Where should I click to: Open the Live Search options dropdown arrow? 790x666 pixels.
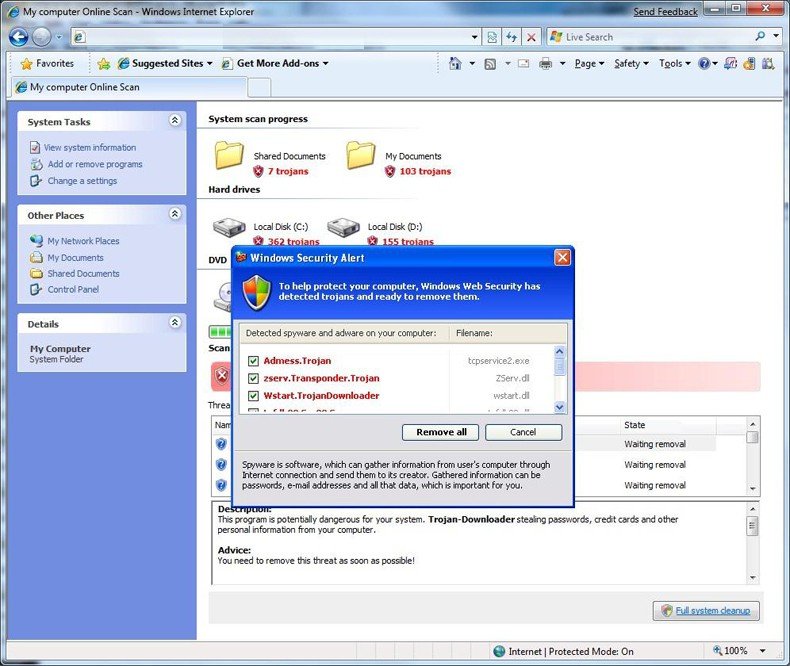(x=776, y=36)
